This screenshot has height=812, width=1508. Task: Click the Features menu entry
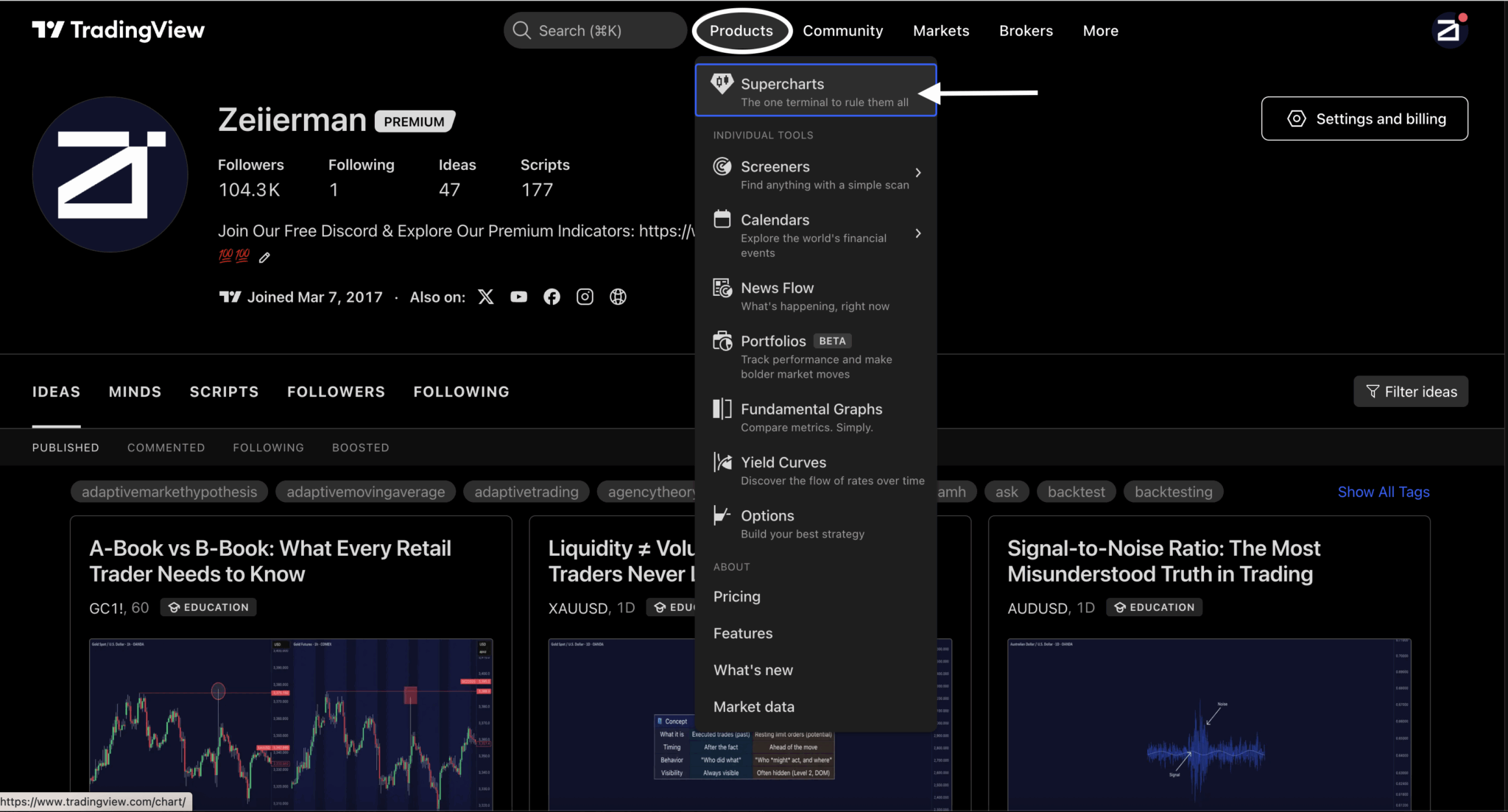(743, 633)
